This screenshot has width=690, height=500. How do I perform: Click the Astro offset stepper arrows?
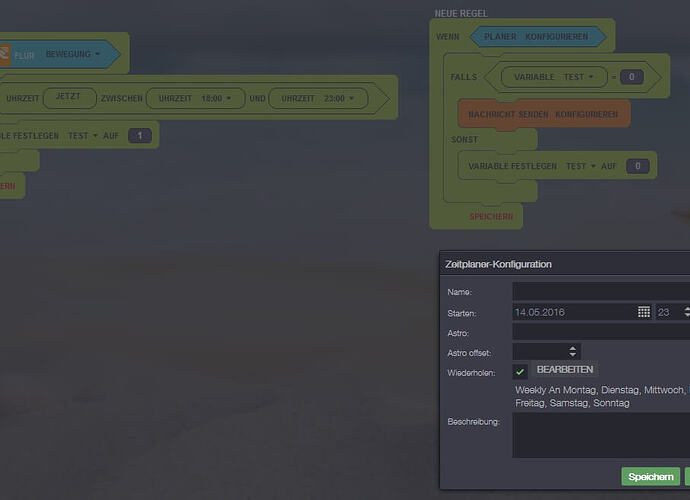[x=573, y=352]
